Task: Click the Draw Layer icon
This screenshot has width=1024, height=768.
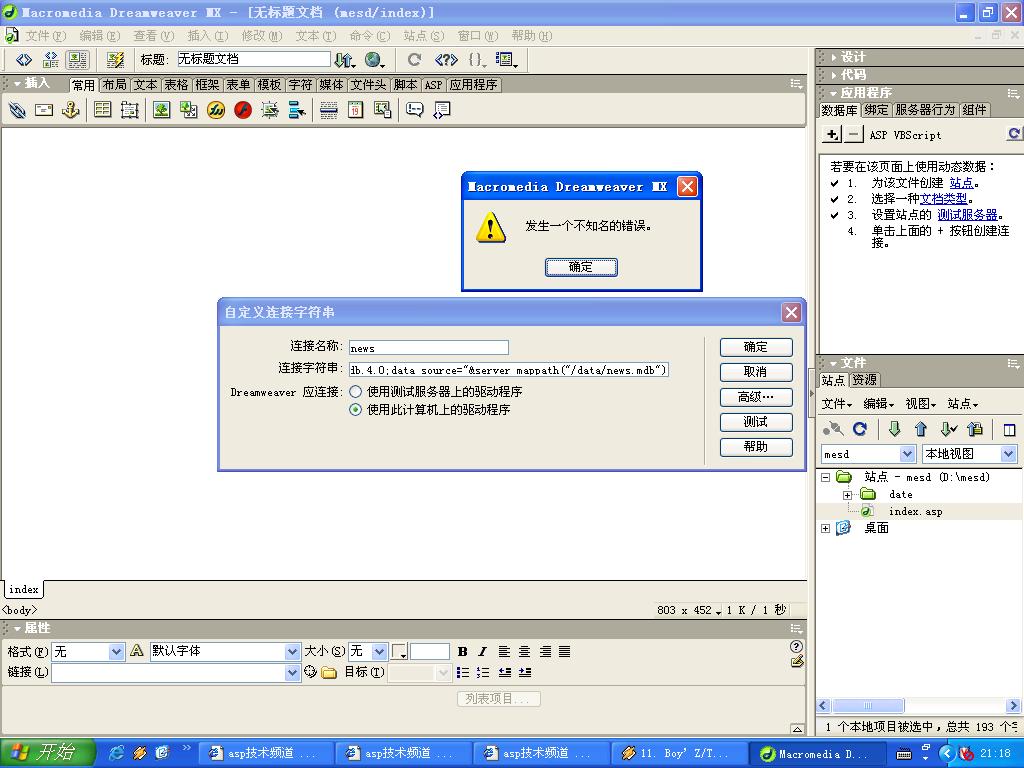Action: click(x=129, y=110)
